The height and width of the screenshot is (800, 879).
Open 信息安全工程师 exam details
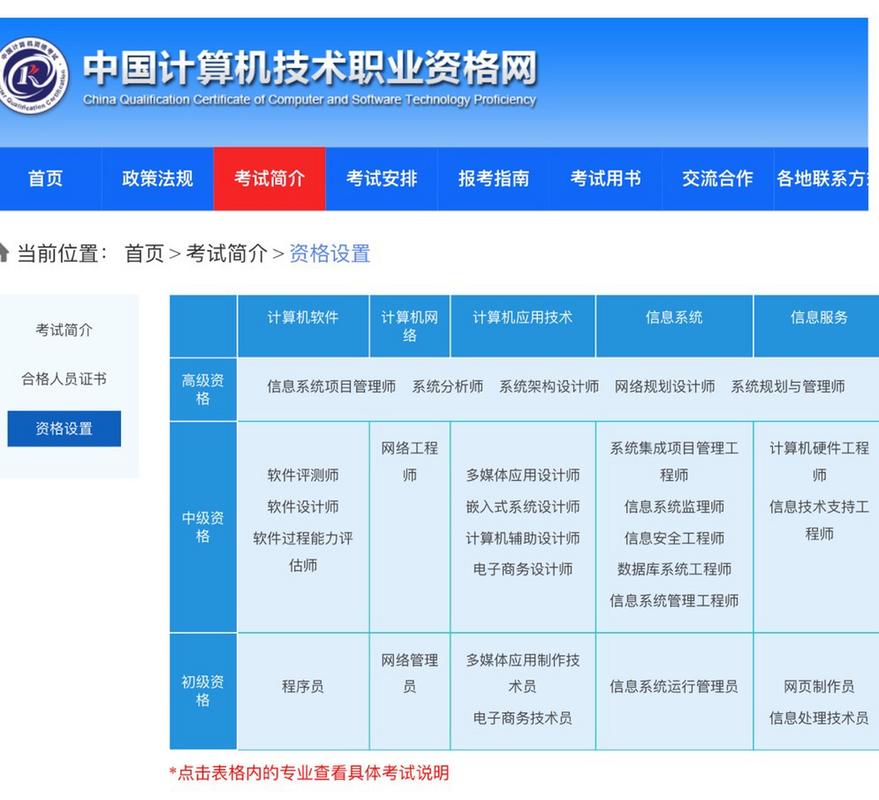coord(674,538)
